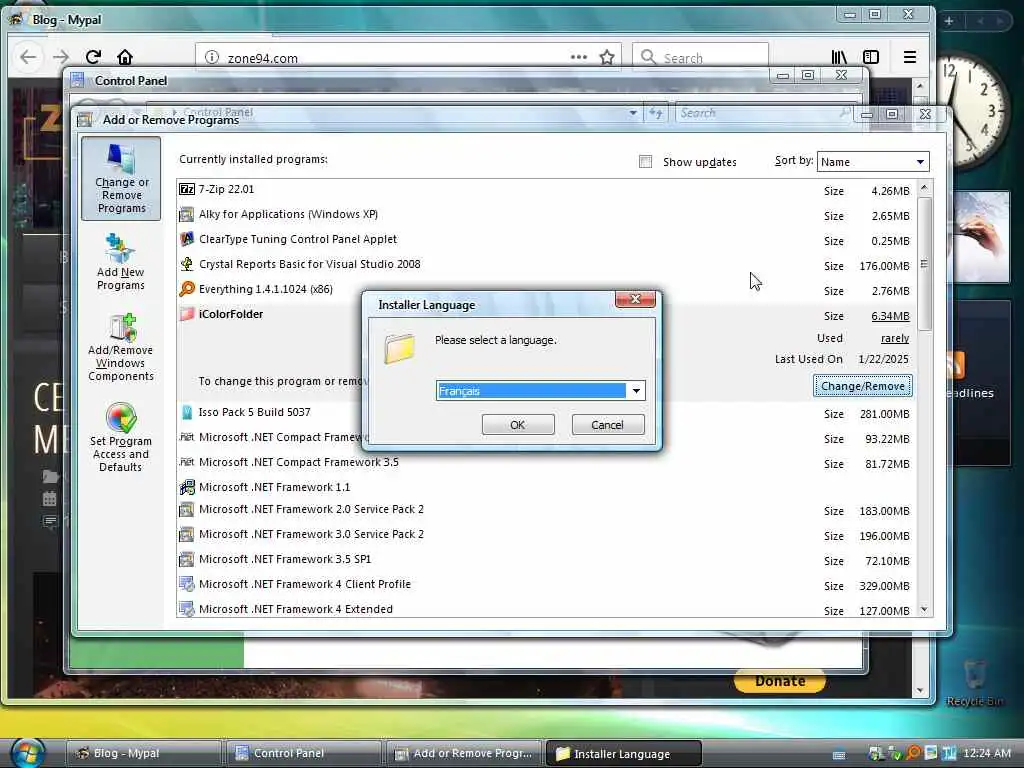Go to home page in Mypal browser

click(x=125, y=57)
